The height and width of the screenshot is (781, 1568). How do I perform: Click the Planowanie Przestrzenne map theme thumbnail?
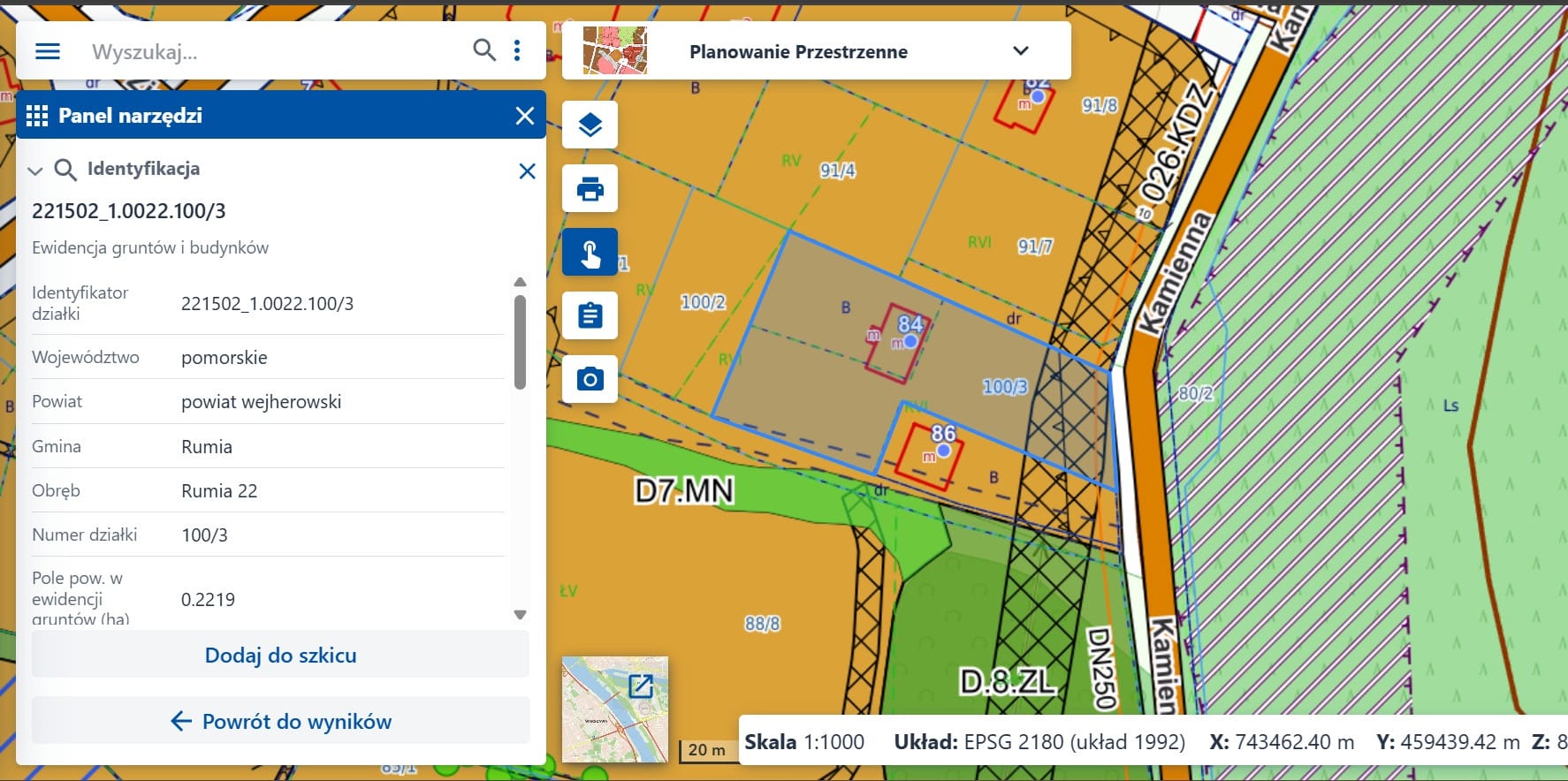point(615,50)
